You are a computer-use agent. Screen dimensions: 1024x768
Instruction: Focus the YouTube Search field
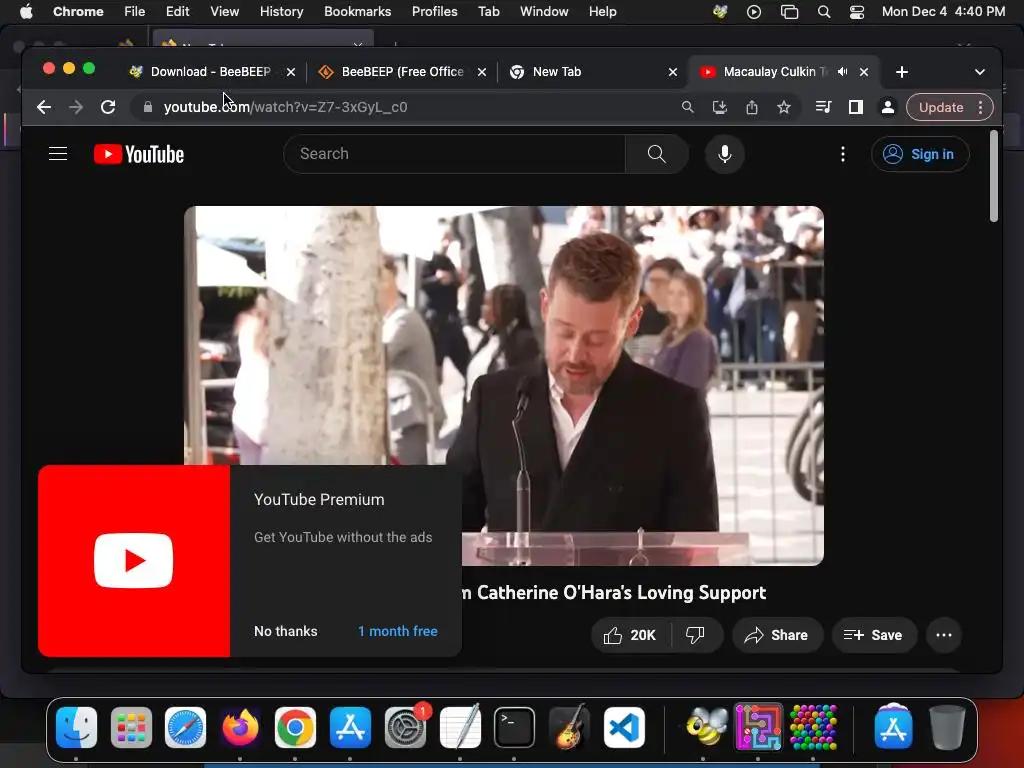point(455,154)
